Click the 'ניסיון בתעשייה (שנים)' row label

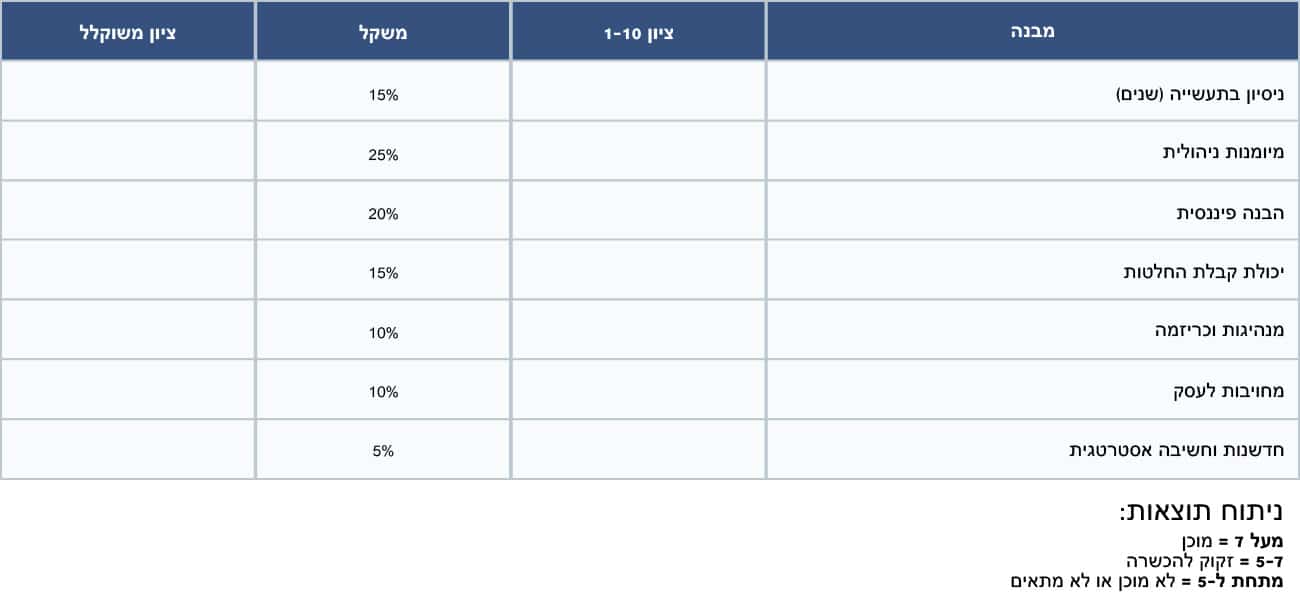(1199, 95)
